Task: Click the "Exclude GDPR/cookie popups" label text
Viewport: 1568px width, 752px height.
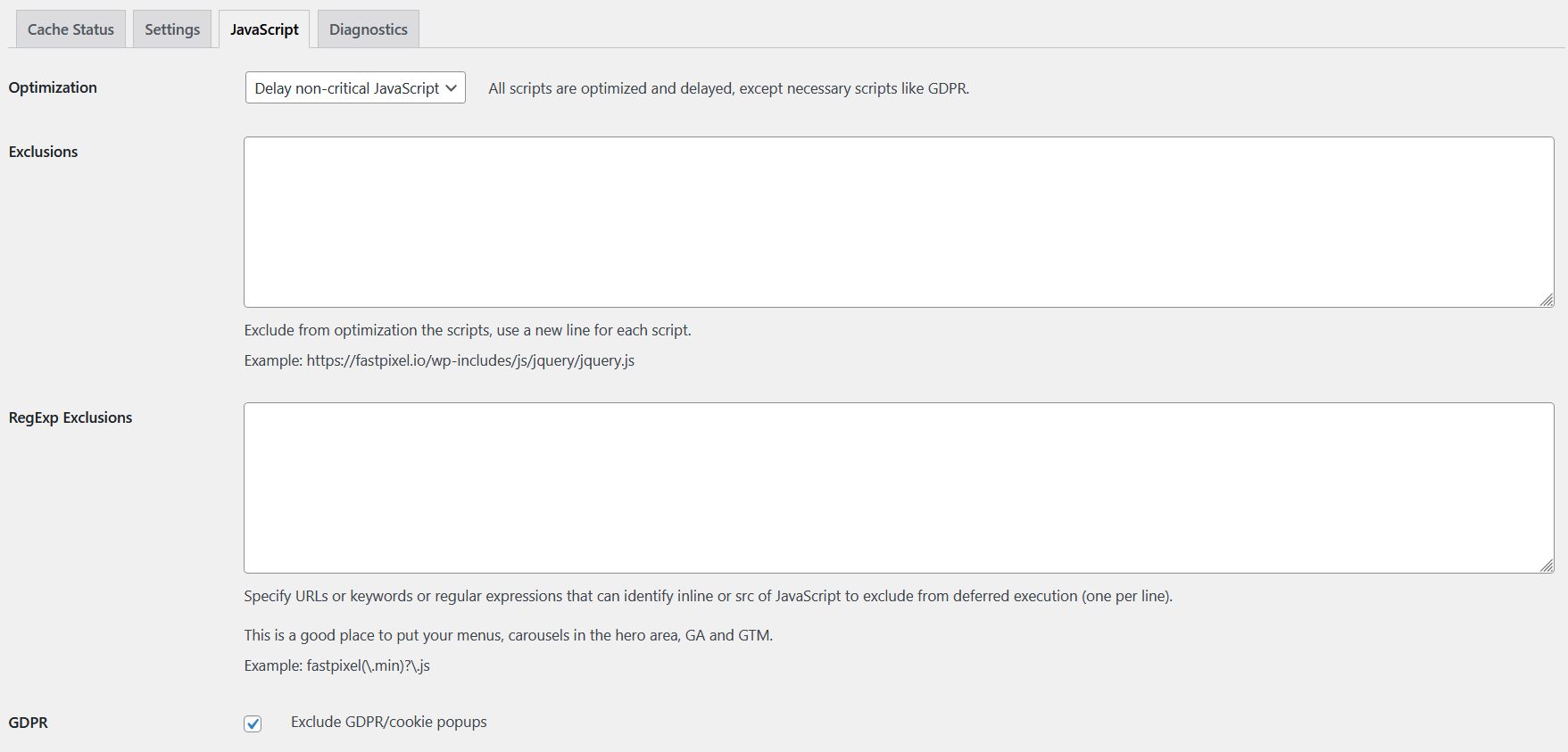Action: pyautogui.click(x=387, y=722)
